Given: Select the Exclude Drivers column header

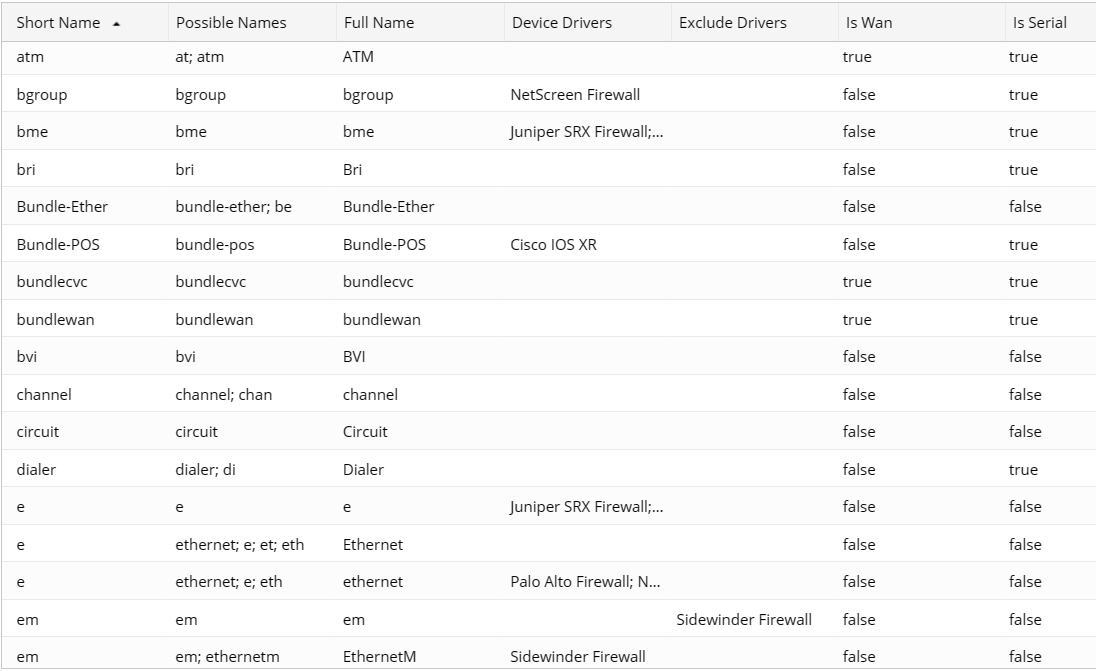Looking at the screenshot, I should click(x=733, y=23).
